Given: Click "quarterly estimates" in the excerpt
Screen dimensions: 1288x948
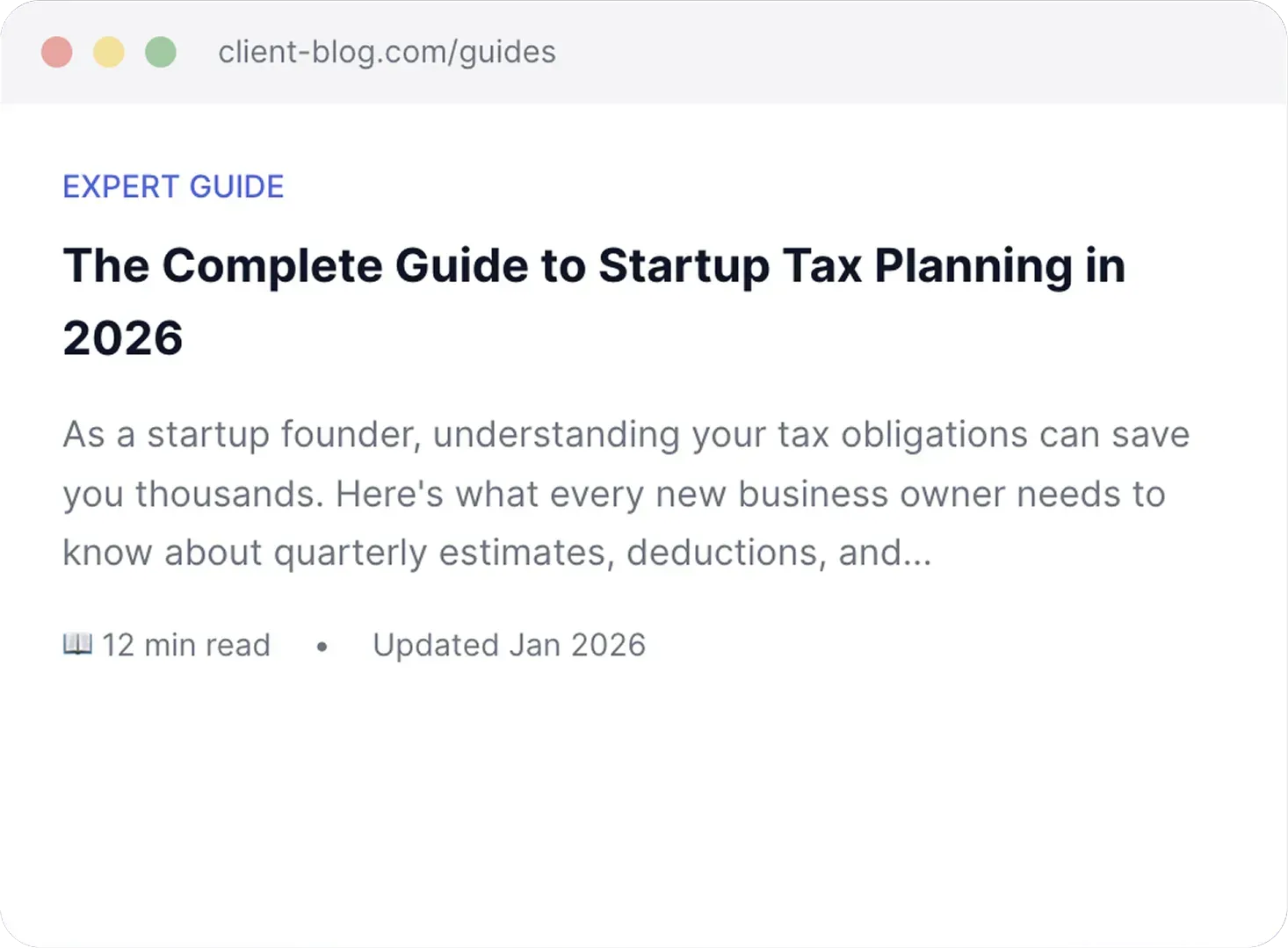Looking at the screenshot, I should click(438, 554).
